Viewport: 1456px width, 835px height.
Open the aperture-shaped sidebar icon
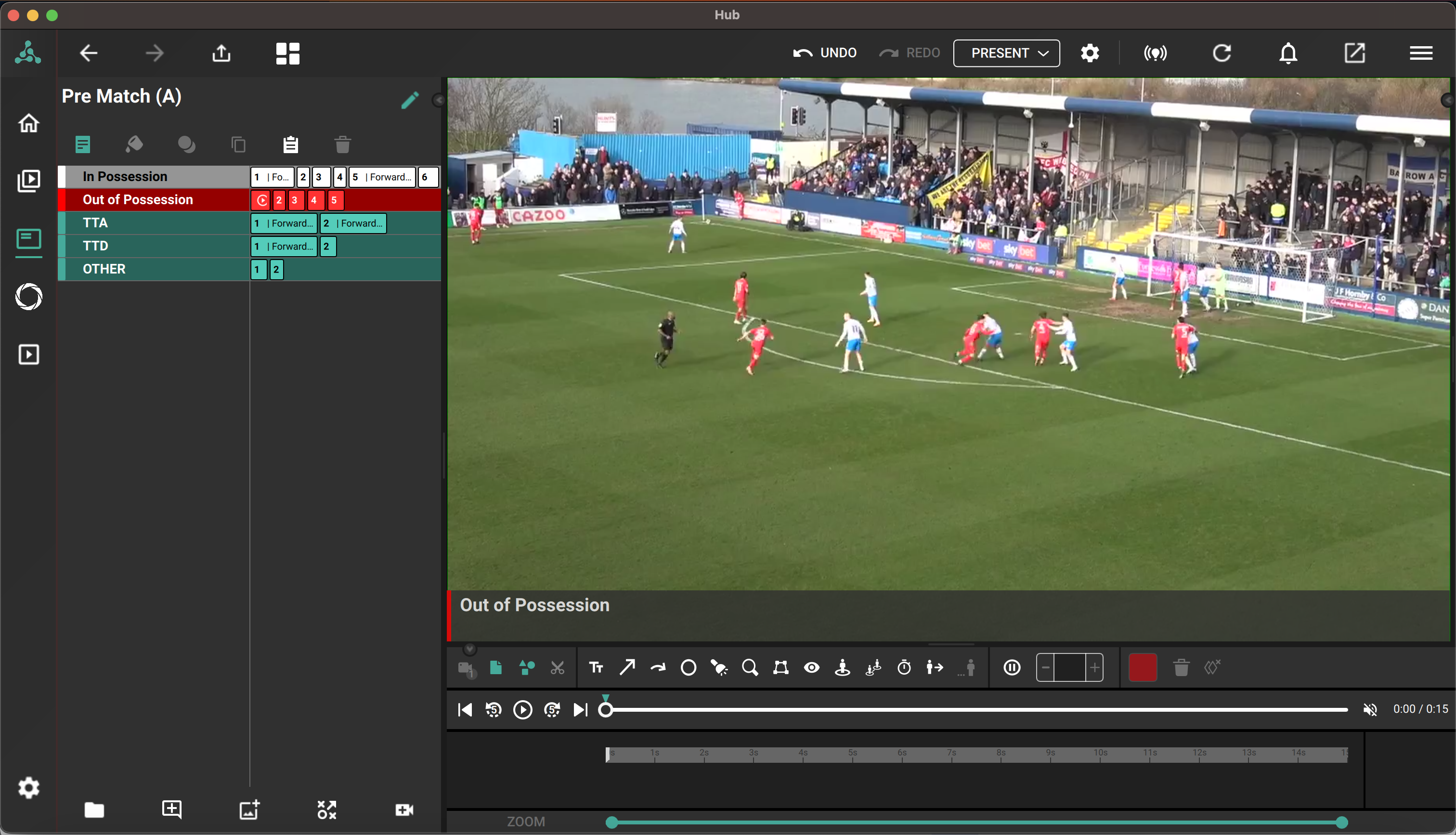28,297
